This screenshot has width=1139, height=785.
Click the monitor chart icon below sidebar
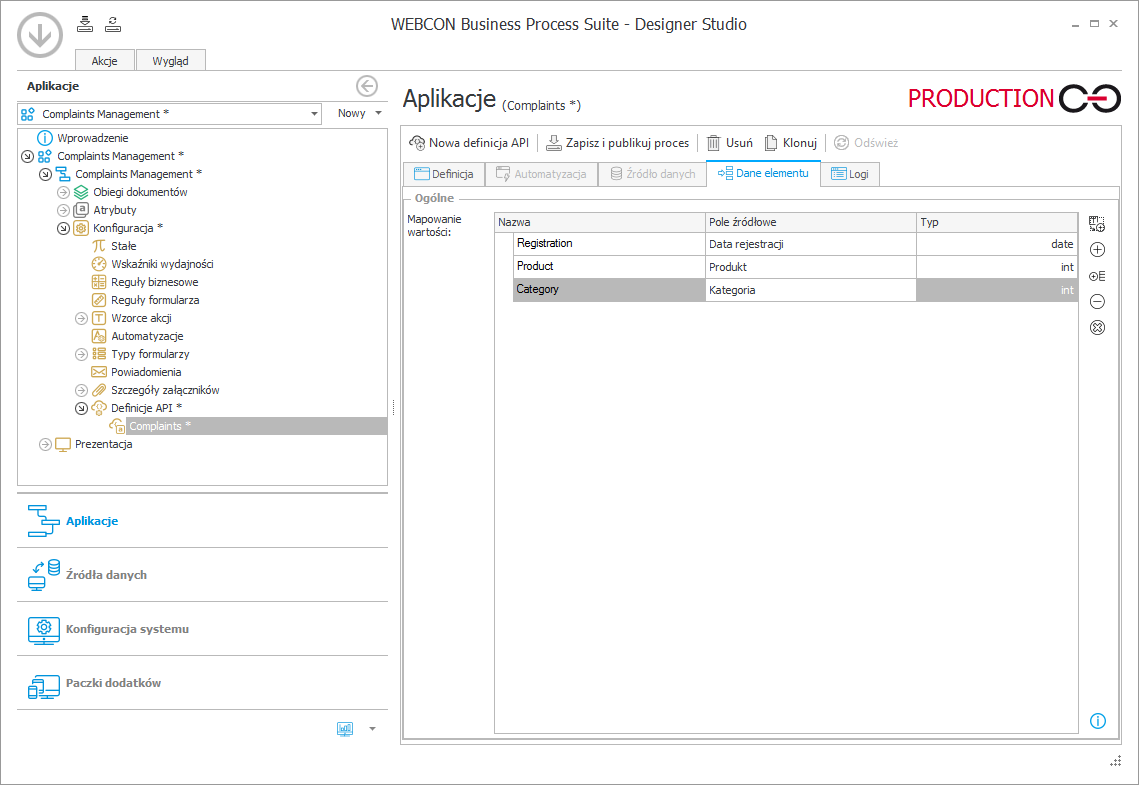[345, 728]
